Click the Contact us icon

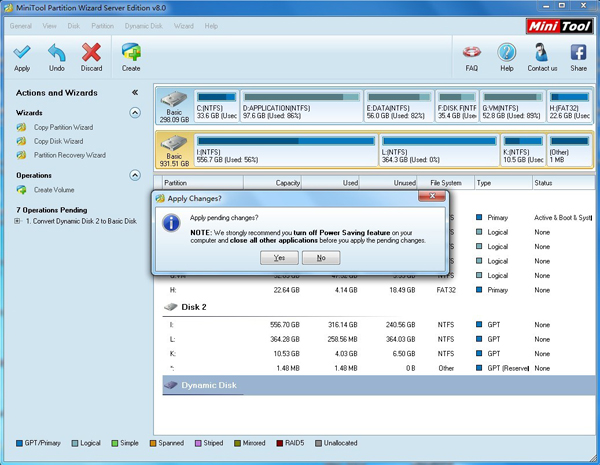pyautogui.click(x=541, y=52)
